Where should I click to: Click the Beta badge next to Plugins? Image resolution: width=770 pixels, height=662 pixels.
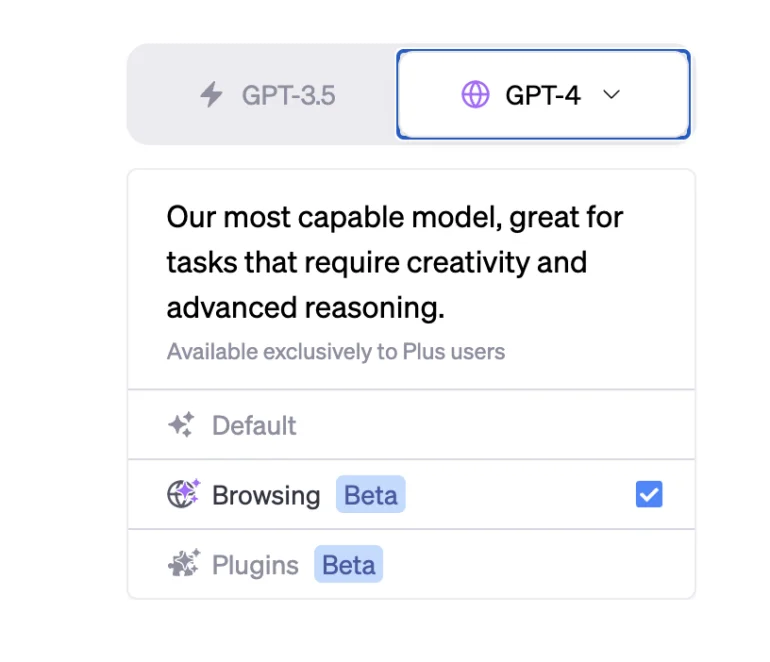[x=348, y=565]
